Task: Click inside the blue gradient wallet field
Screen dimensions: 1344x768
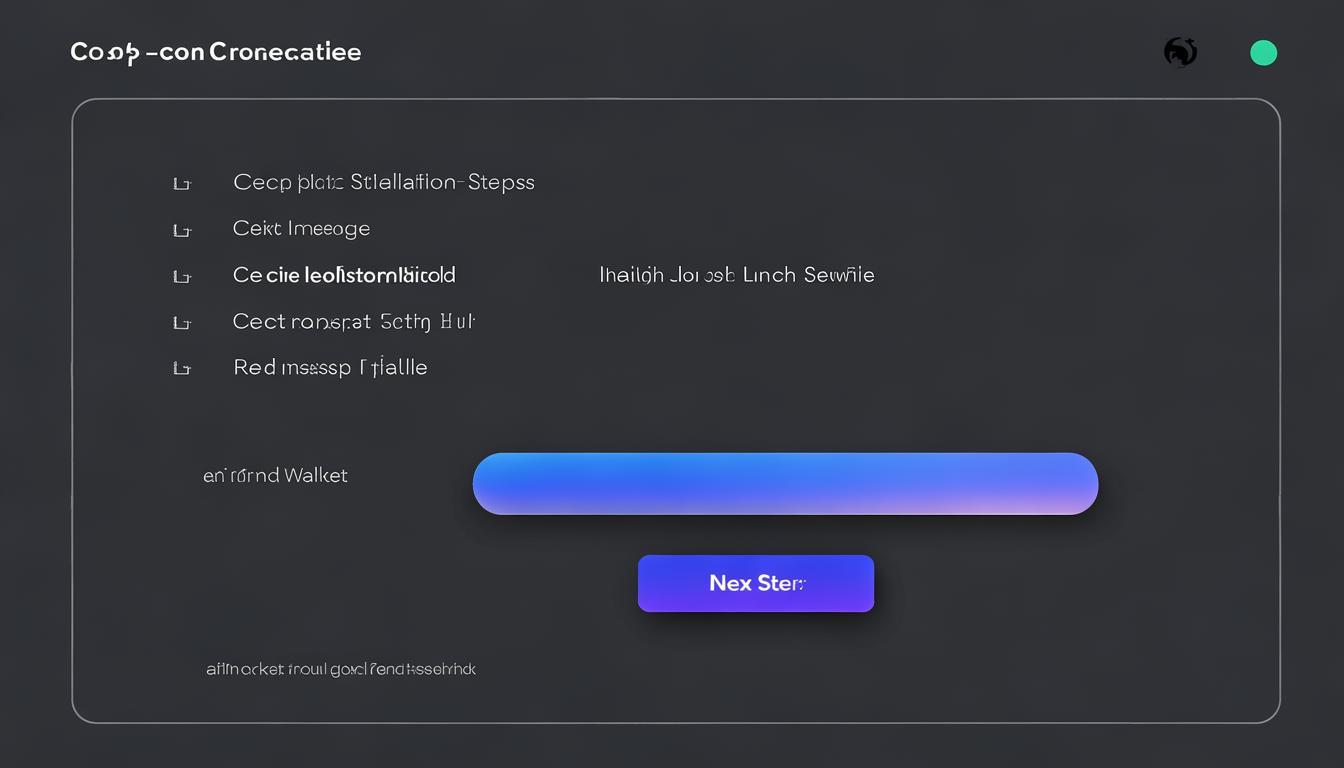Action: (785, 484)
